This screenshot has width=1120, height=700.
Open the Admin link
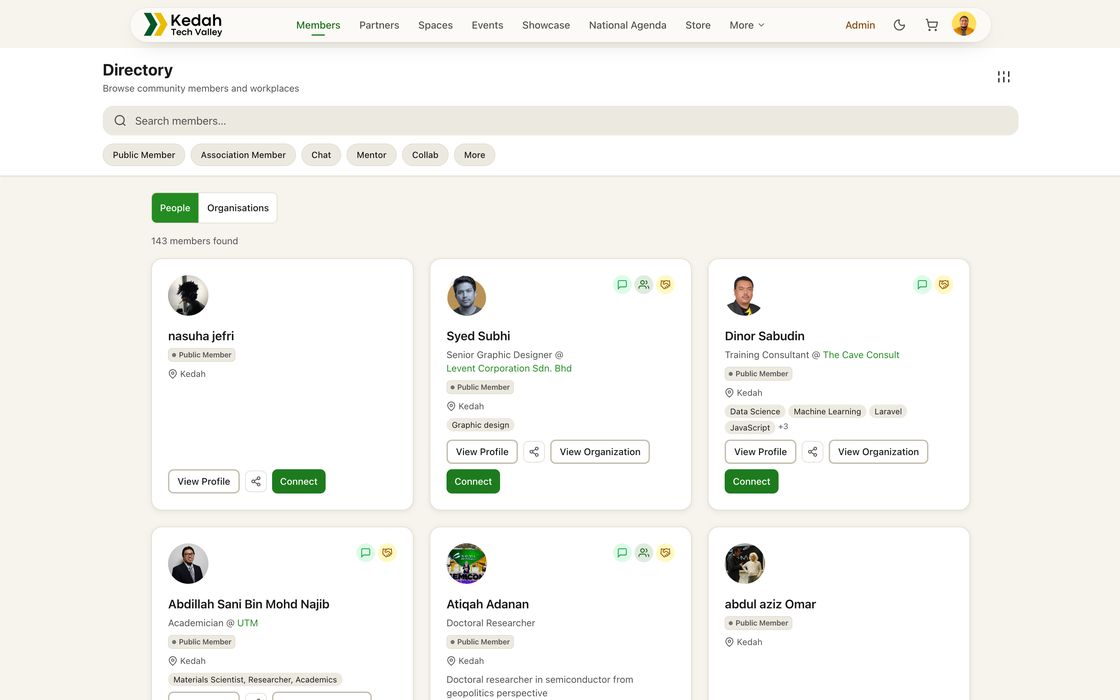click(860, 25)
